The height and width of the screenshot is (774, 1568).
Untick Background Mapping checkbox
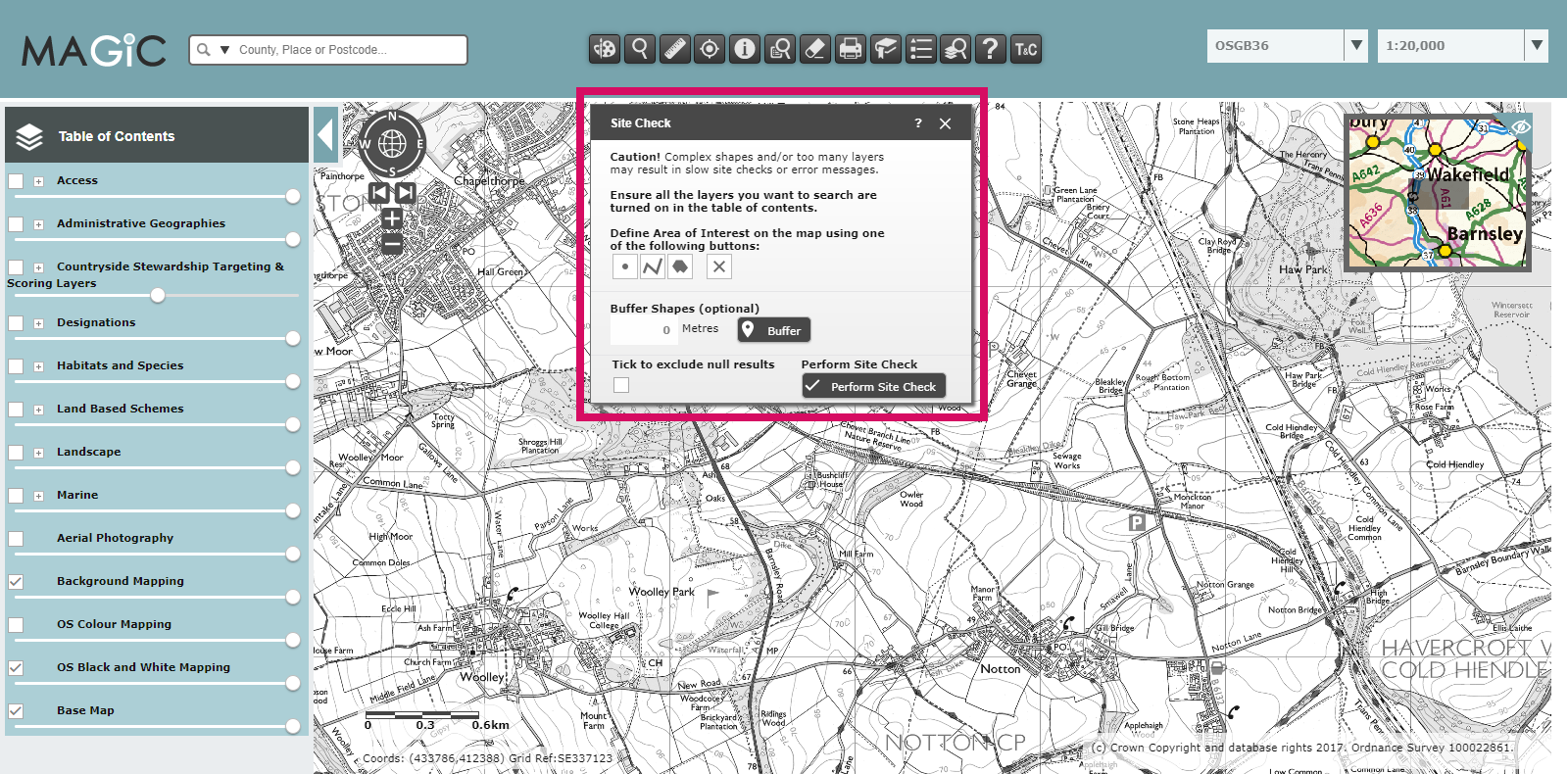point(16,582)
